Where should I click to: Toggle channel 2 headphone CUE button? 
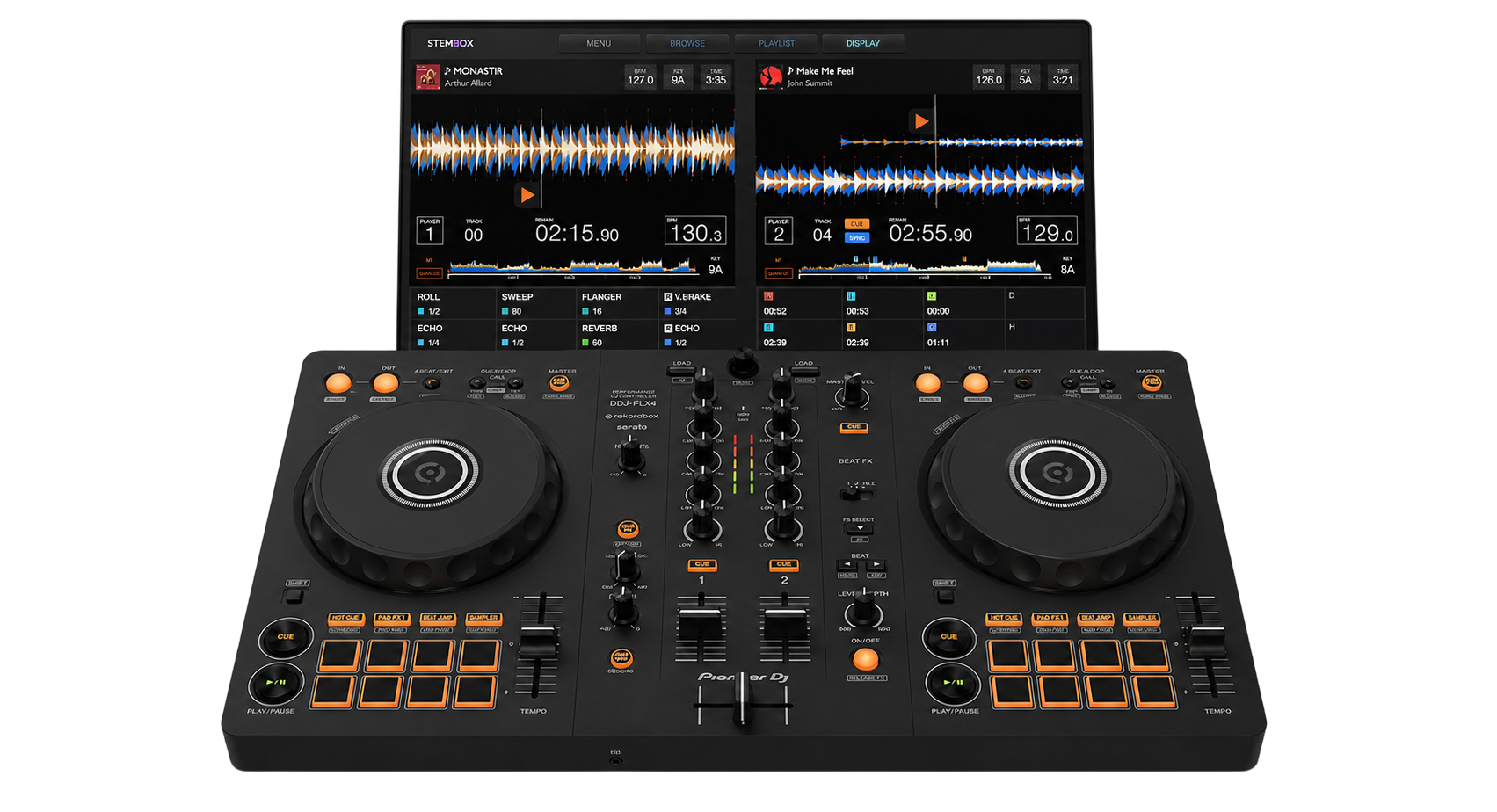pos(784,564)
